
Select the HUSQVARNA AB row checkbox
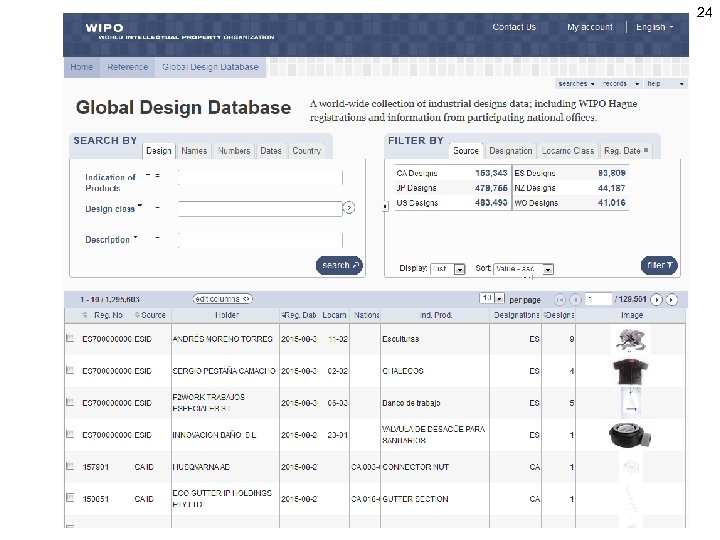[x=70, y=467]
